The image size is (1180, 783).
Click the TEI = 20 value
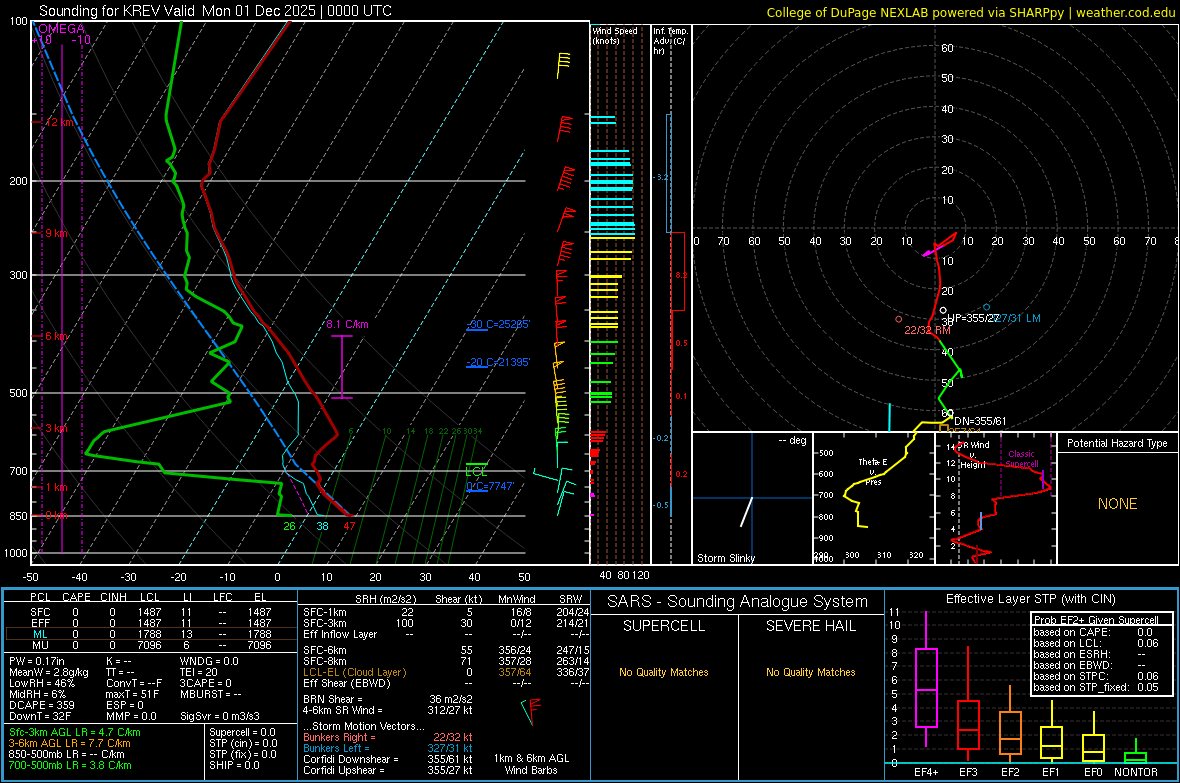click(199, 672)
